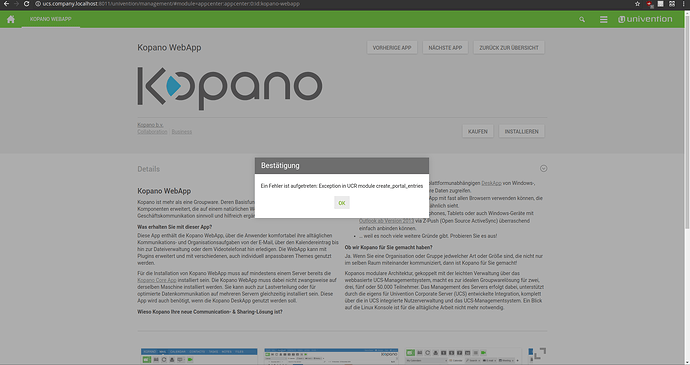Click the Installieren button

(x=521, y=131)
